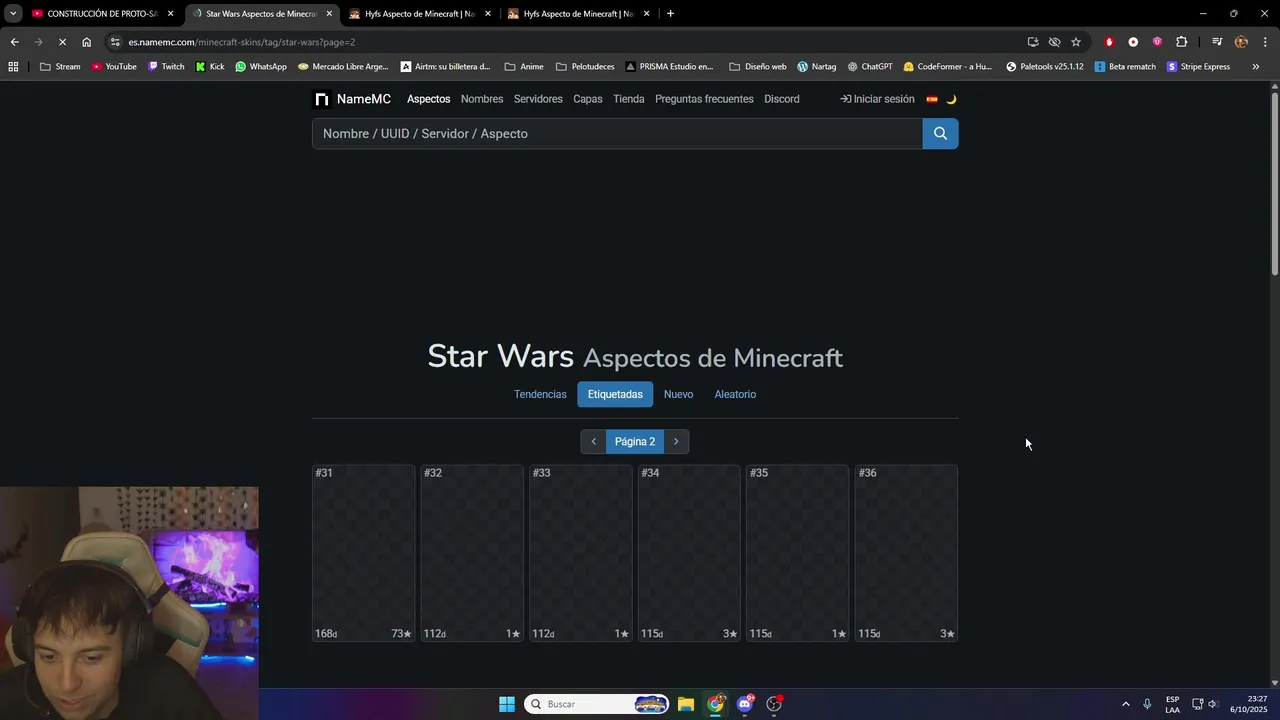Open Preguntas frecuentes page

point(704,99)
